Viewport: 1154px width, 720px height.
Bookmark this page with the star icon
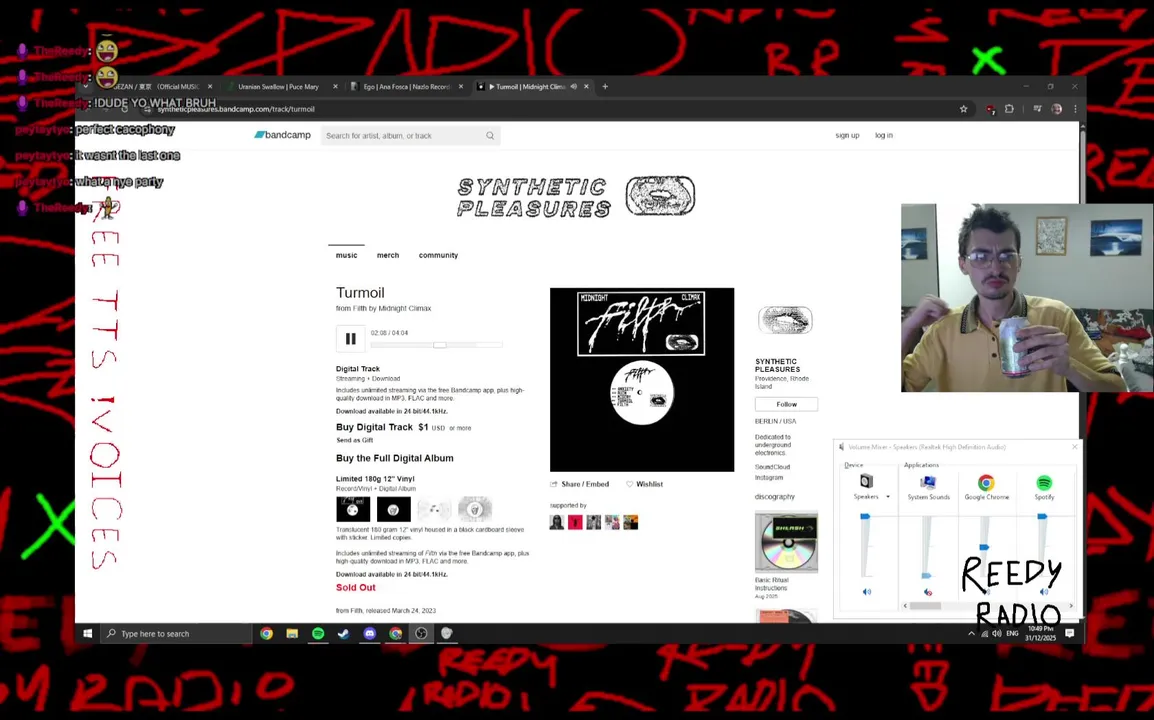click(x=963, y=109)
